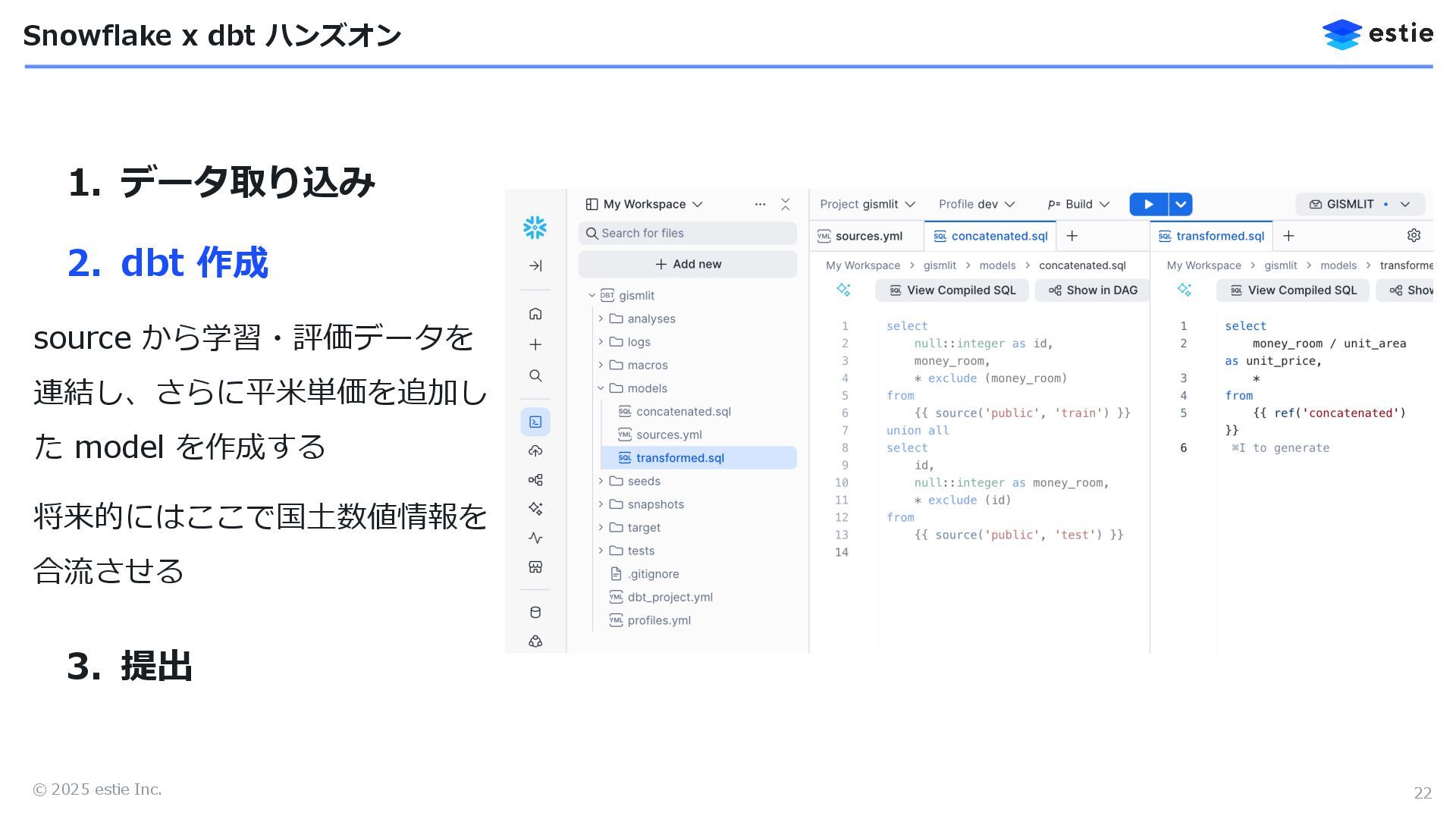Click the blue Run play button

click(x=1148, y=205)
